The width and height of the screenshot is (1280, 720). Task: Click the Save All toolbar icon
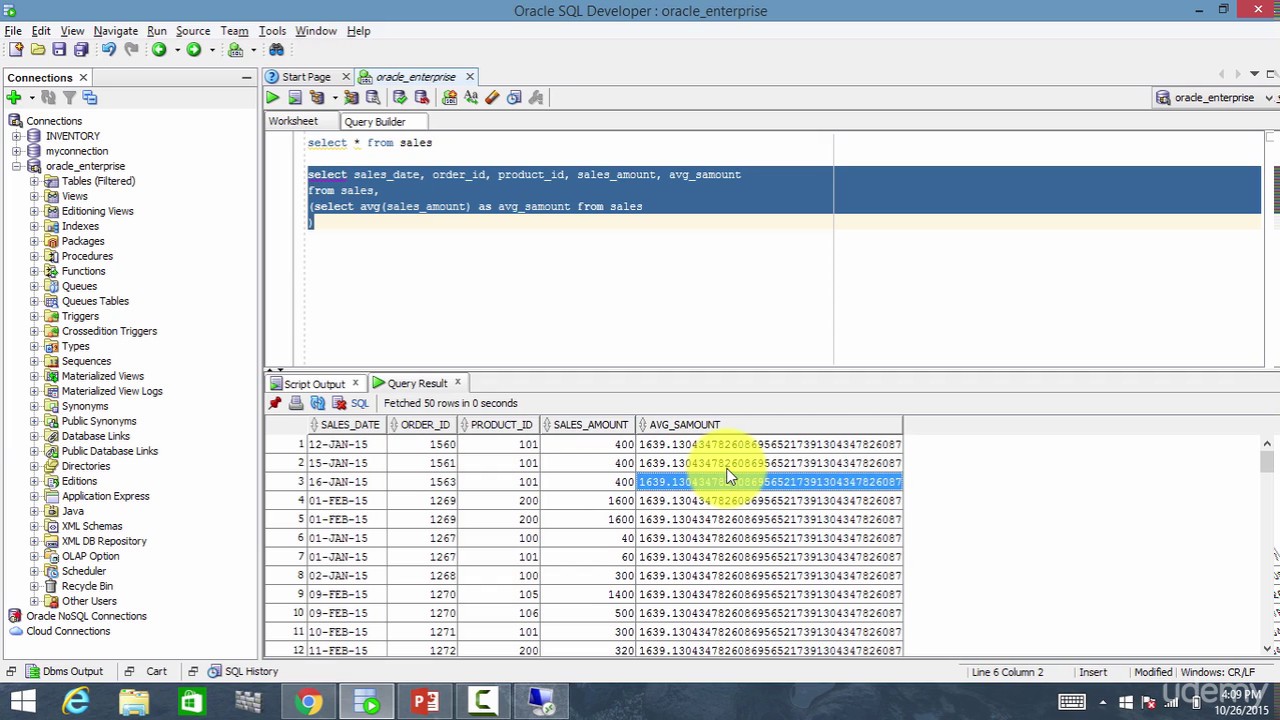coord(81,49)
